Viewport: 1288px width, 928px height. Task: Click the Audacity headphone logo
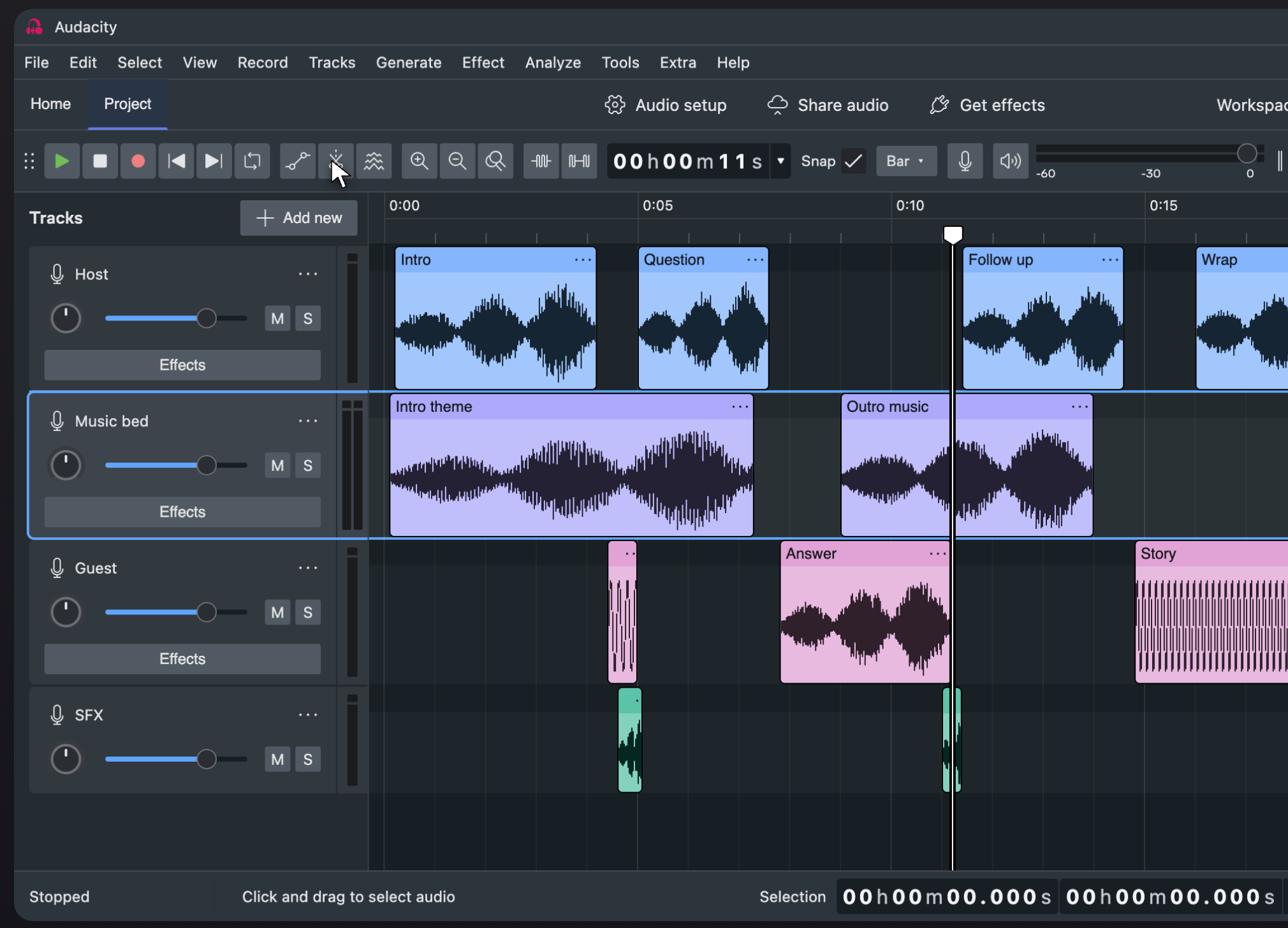pyautogui.click(x=34, y=27)
